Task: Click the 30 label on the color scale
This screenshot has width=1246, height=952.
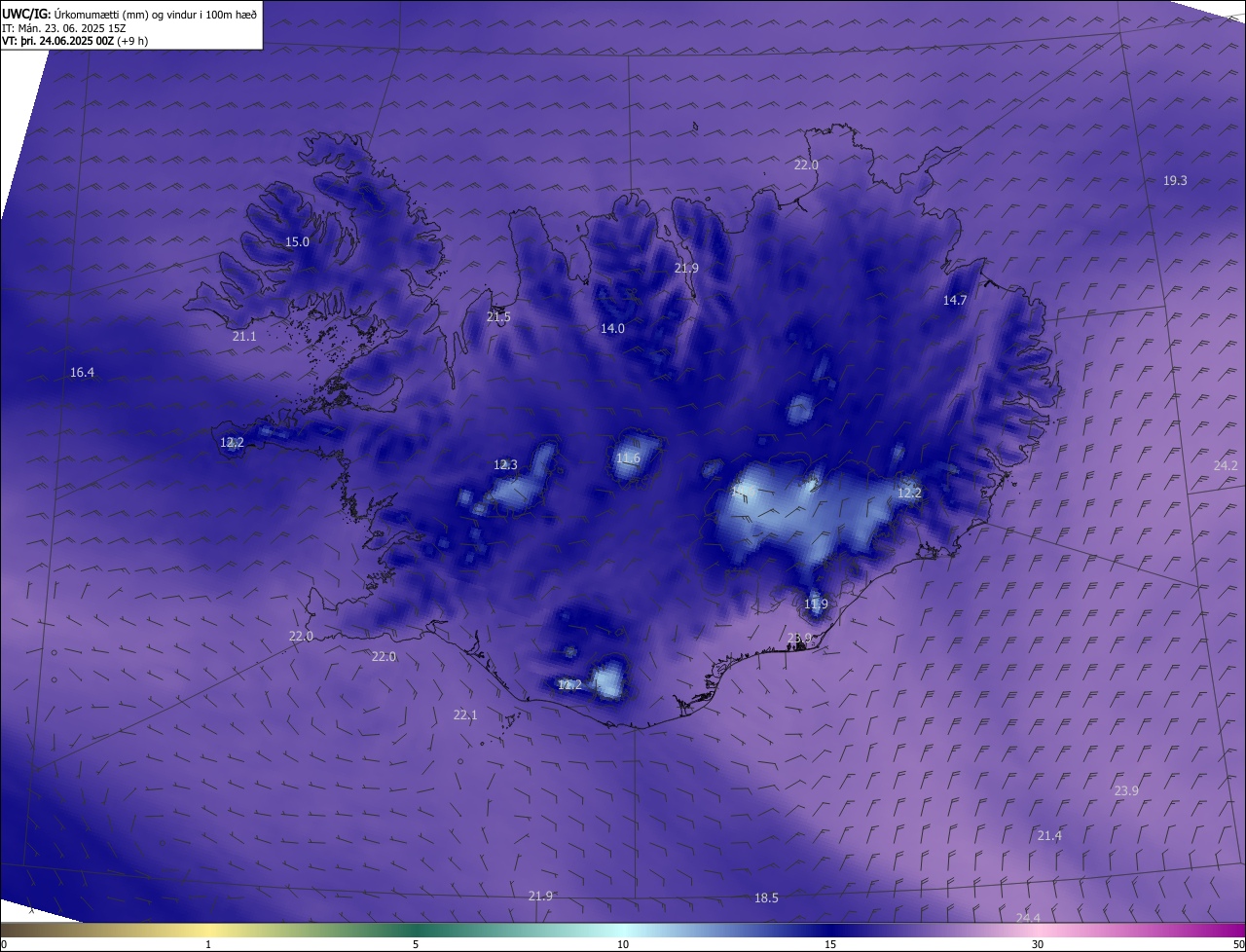Action: (1038, 944)
